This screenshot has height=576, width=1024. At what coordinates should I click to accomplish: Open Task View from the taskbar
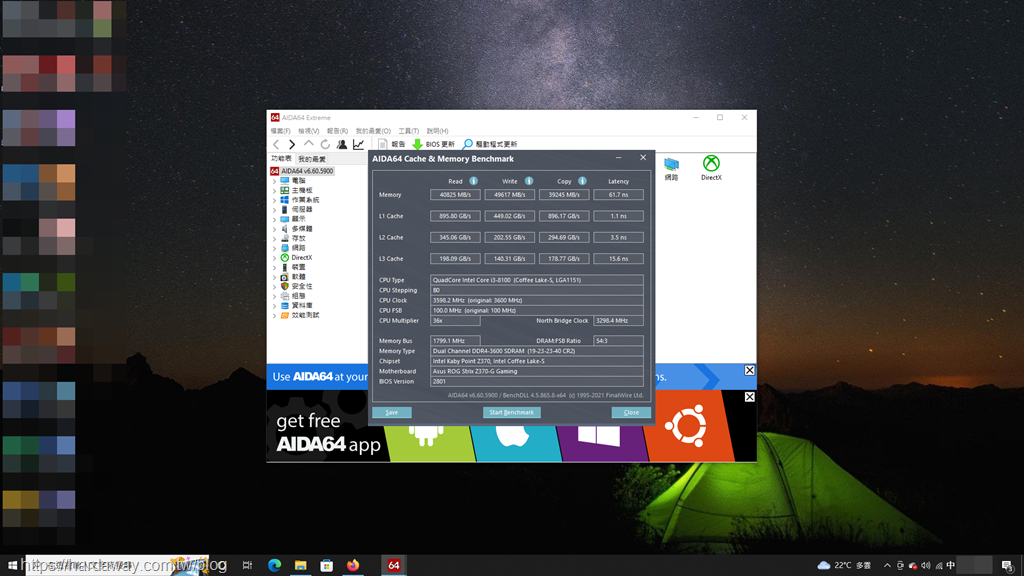tap(248, 566)
